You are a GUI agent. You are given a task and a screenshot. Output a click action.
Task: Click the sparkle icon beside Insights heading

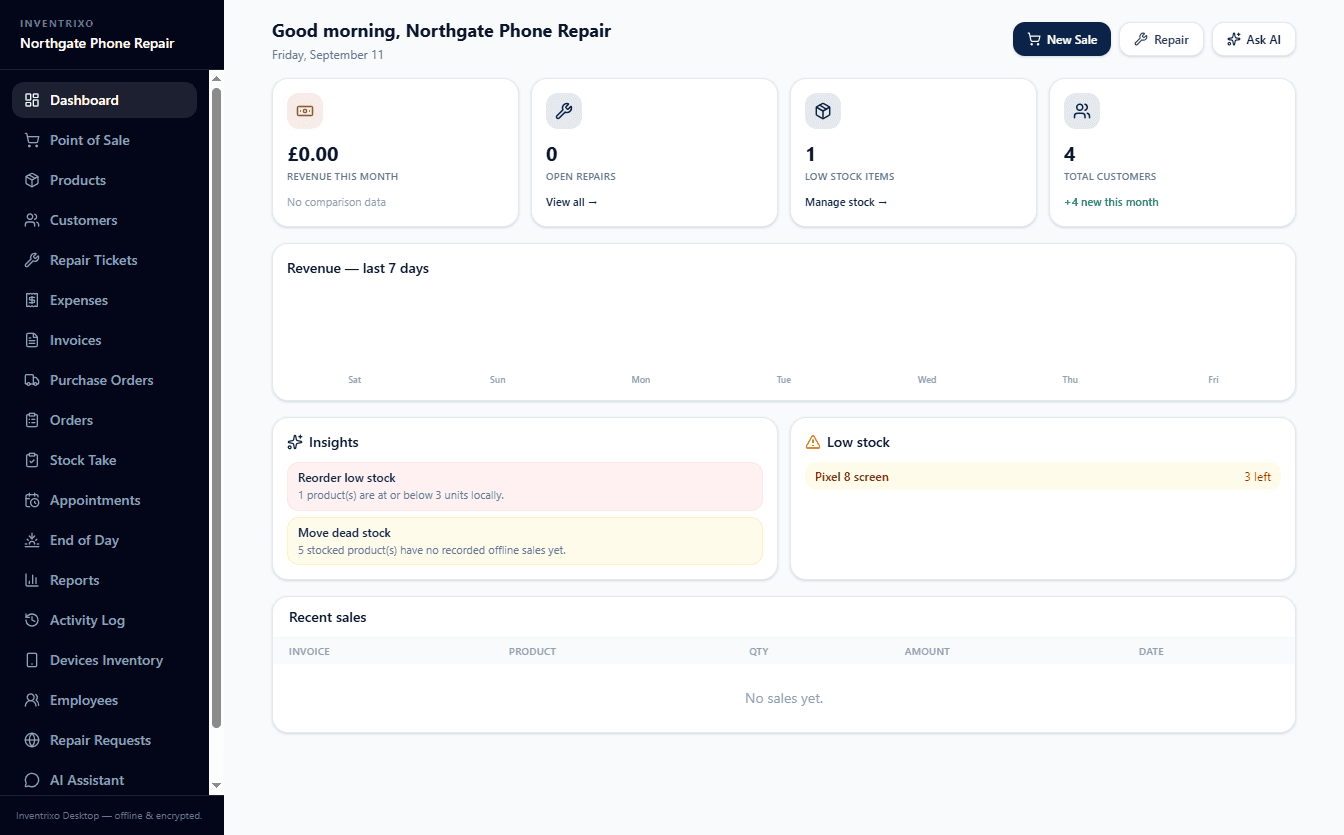295,442
